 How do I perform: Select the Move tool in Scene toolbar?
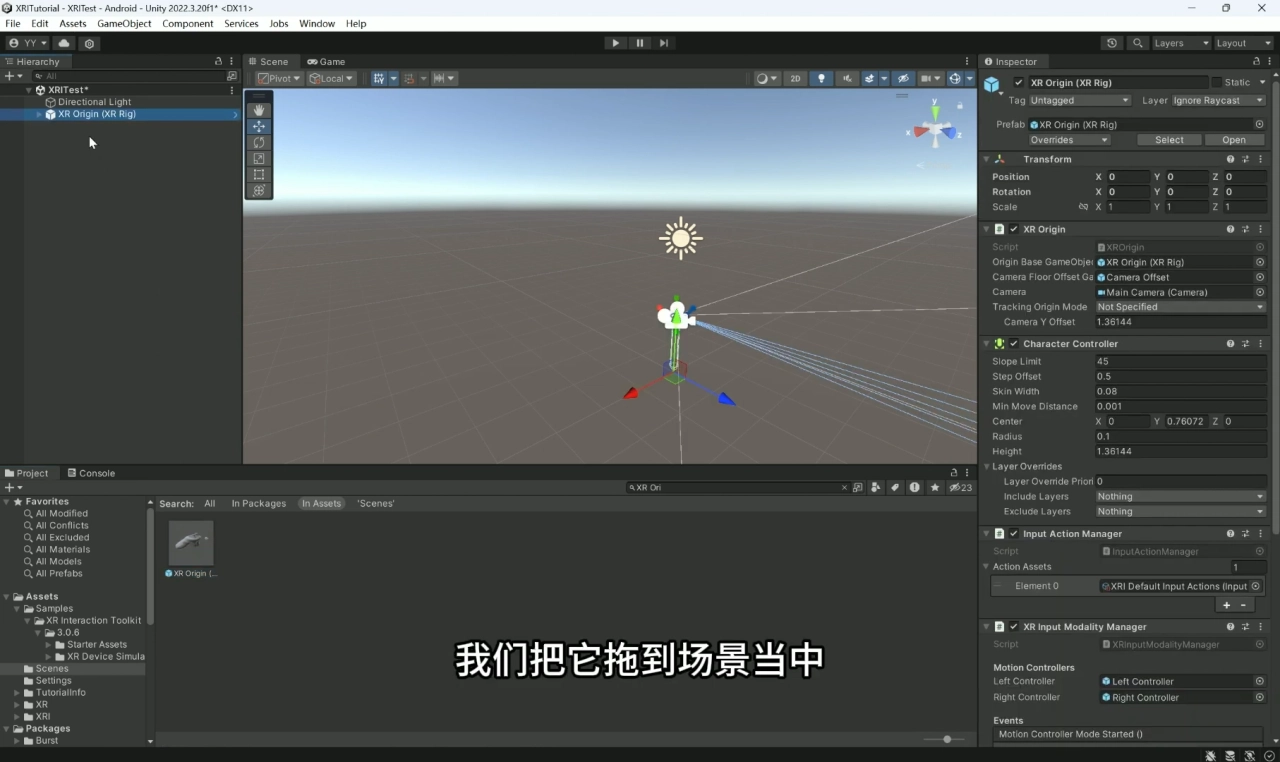pos(259,126)
